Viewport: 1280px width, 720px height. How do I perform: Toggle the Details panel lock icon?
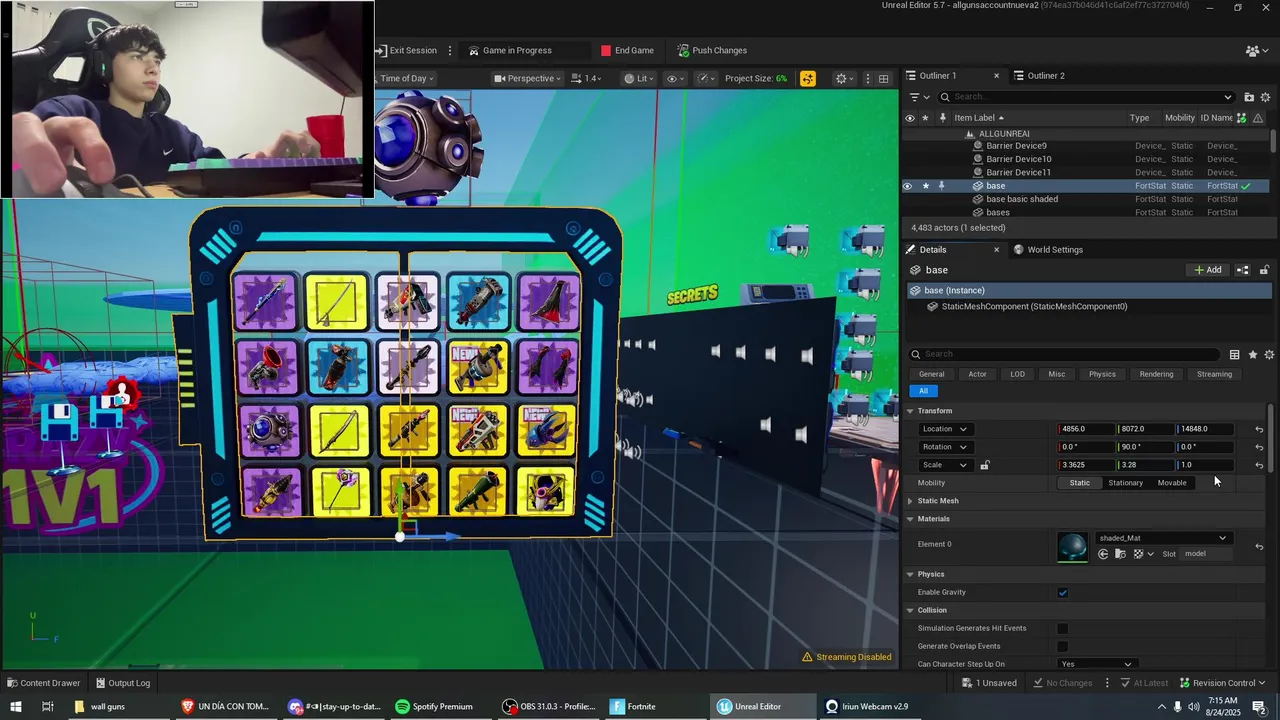pos(1264,270)
